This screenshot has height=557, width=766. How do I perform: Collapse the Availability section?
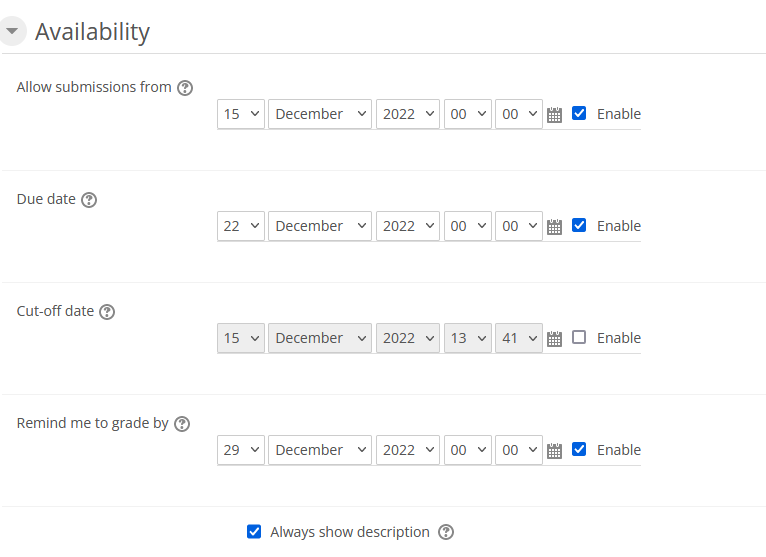tap(12, 32)
